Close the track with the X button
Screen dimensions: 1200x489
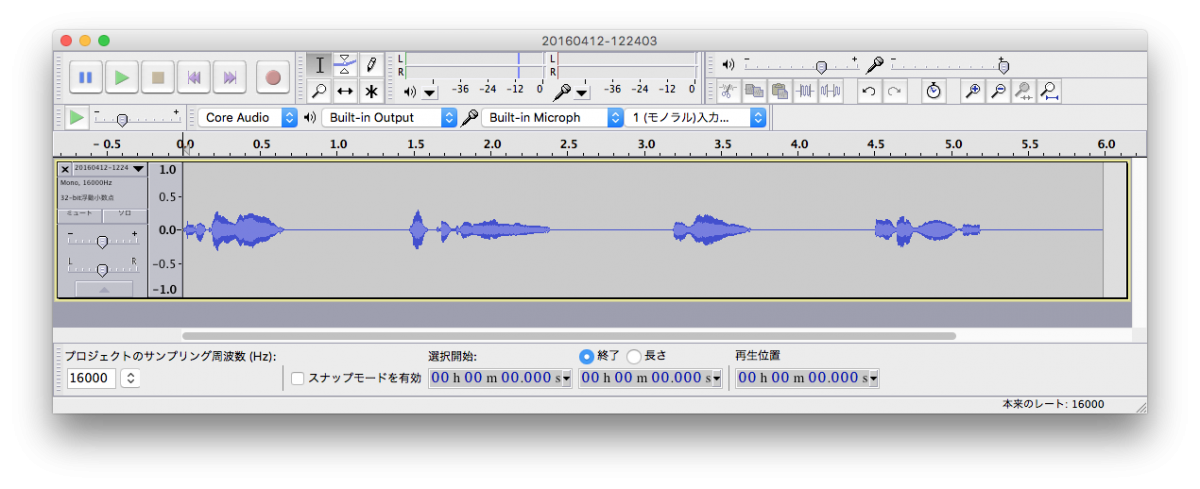click(x=65, y=169)
